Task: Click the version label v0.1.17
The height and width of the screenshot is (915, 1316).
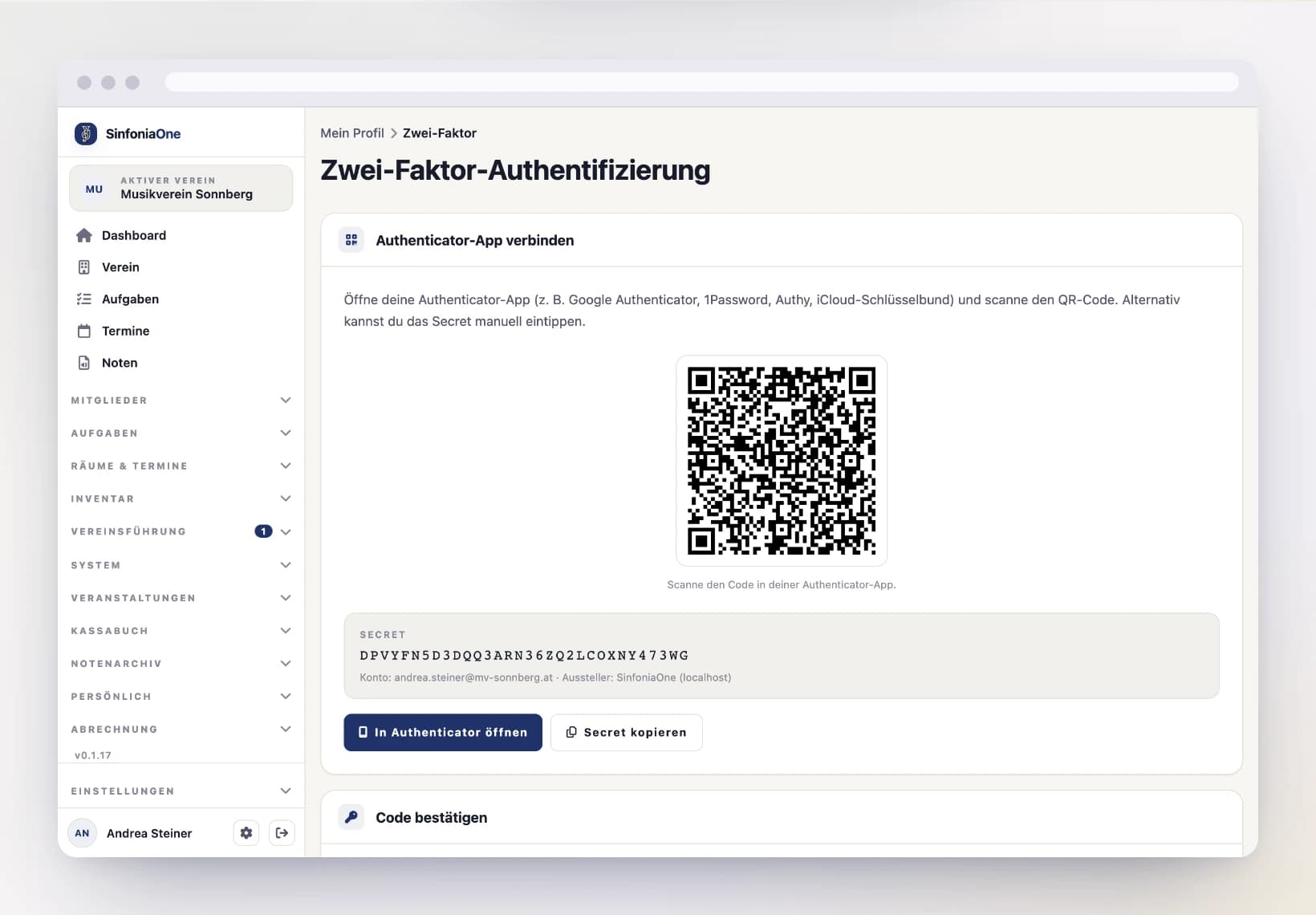Action: pyautogui.click(x=93, y=755)
